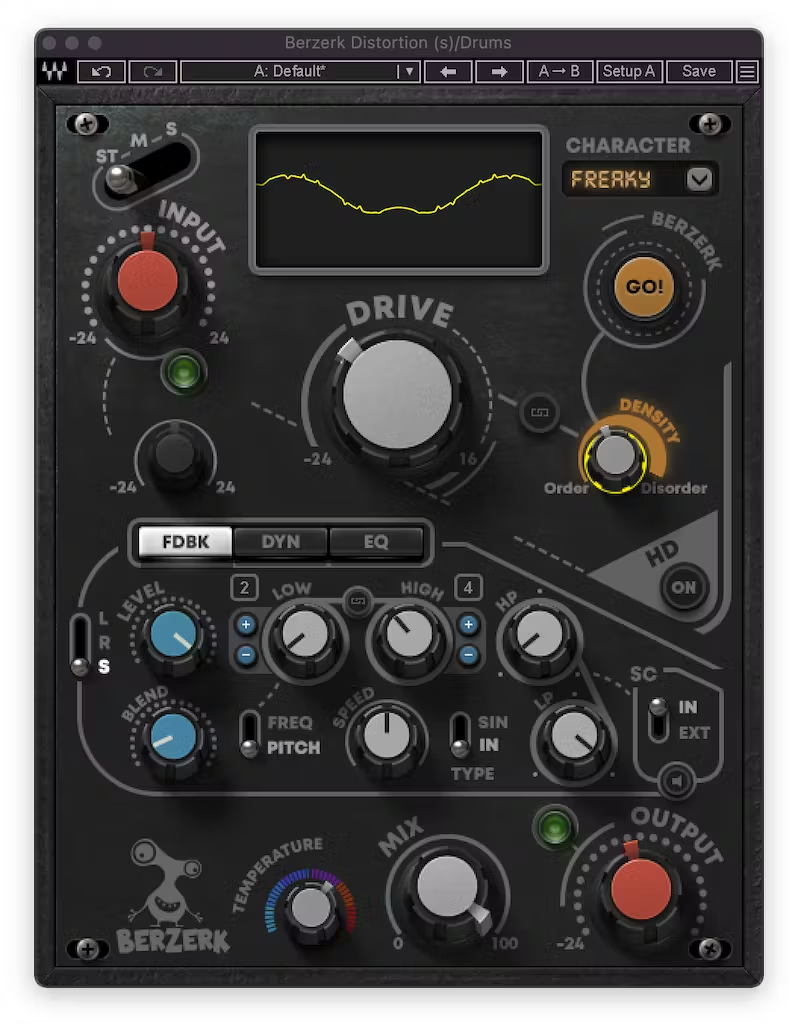
Task: Click the blue Blend knob
Action: point(173,737)
